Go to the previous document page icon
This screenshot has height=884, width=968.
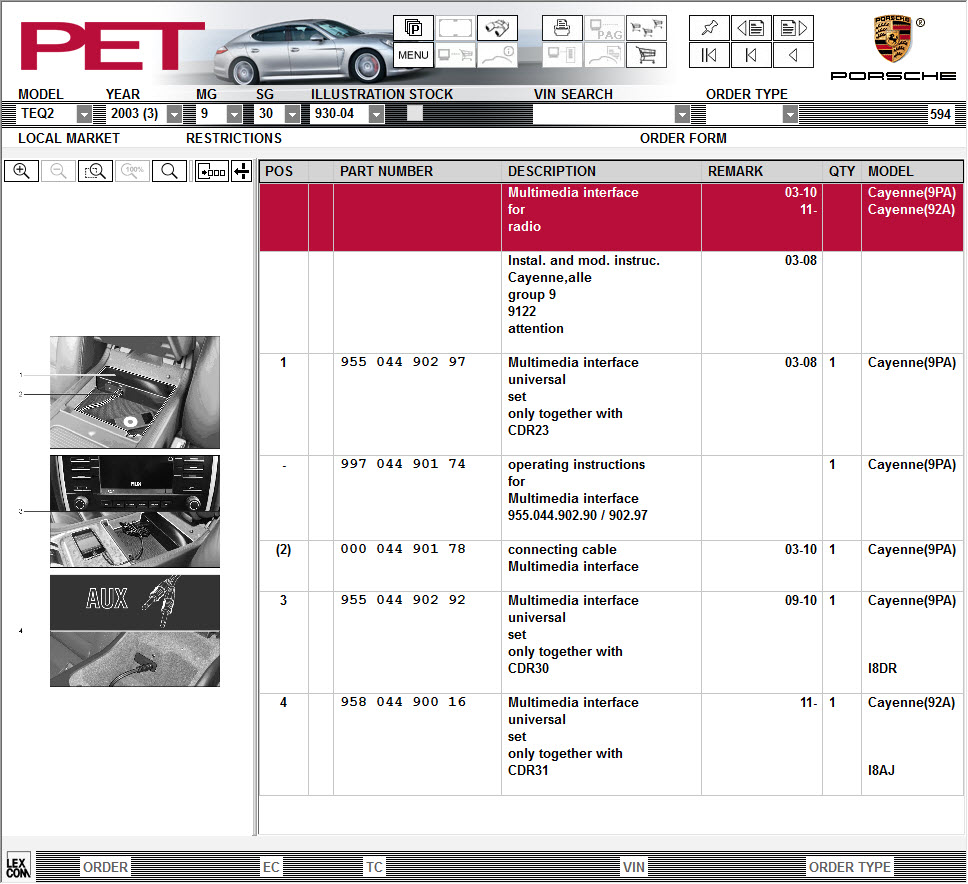coord(751,28)
